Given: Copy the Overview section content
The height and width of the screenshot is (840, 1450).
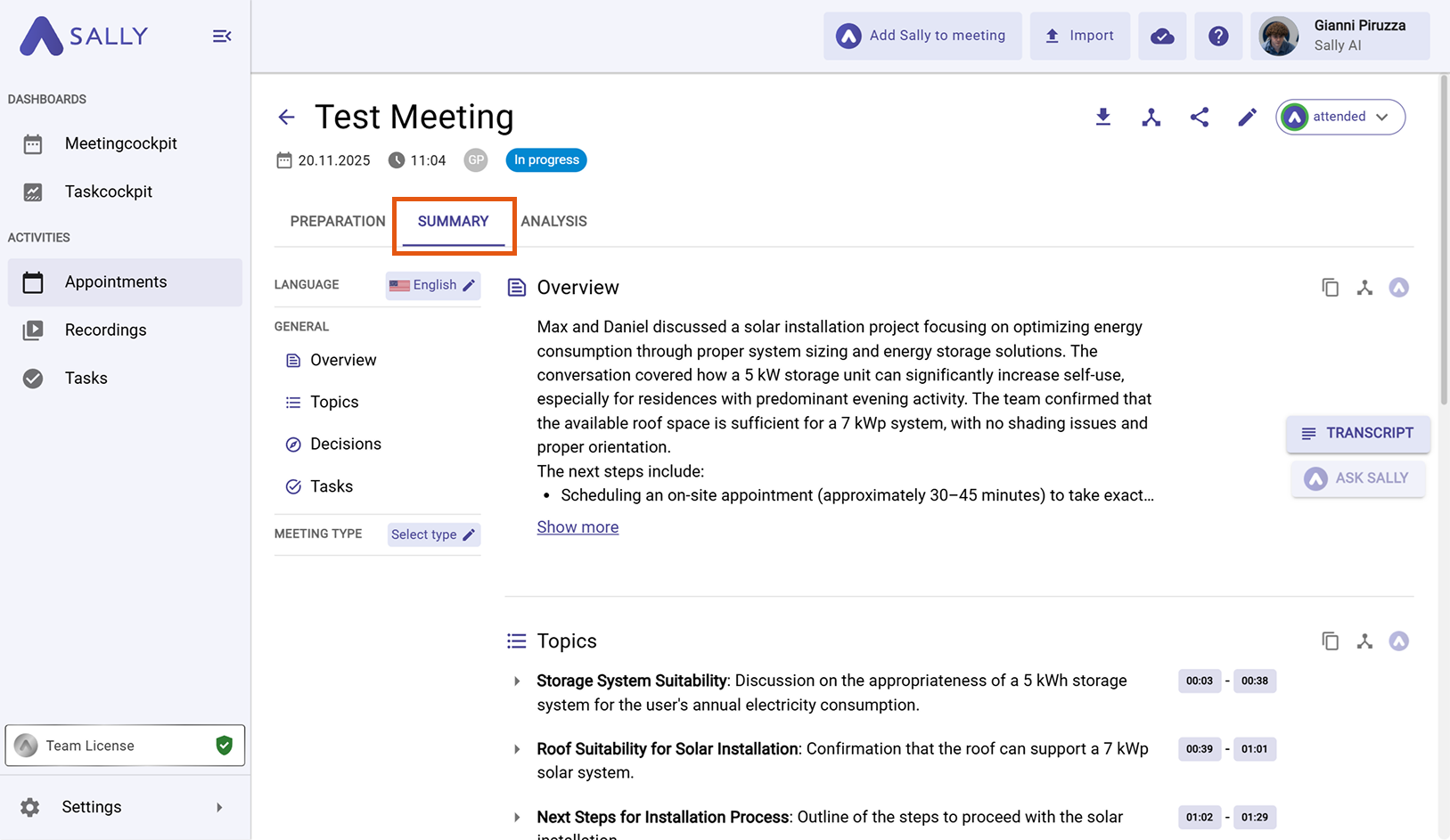Looking at the screenshot, I should 1330,288.
